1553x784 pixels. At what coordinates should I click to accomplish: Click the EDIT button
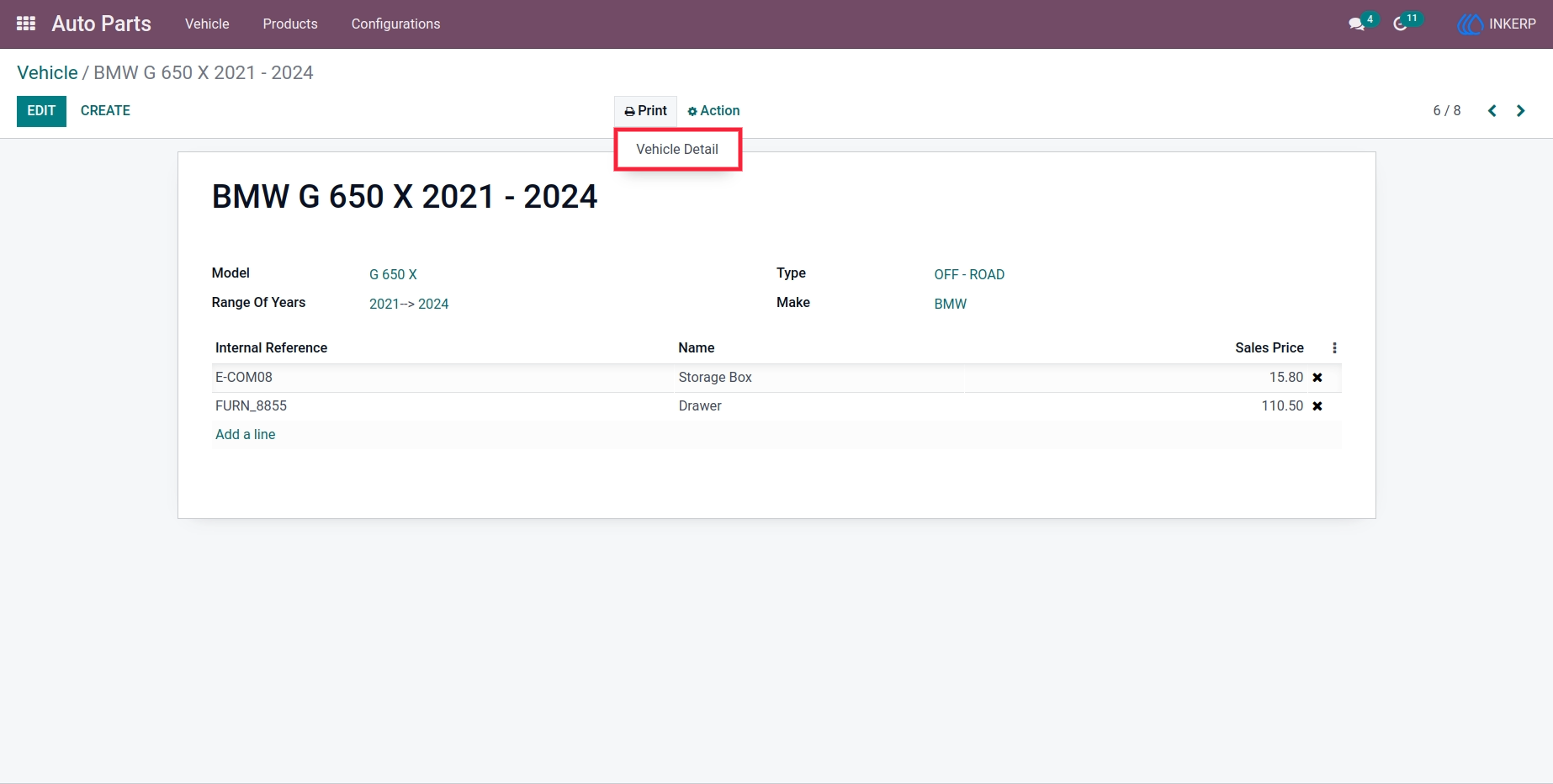[x=41, y=111]
